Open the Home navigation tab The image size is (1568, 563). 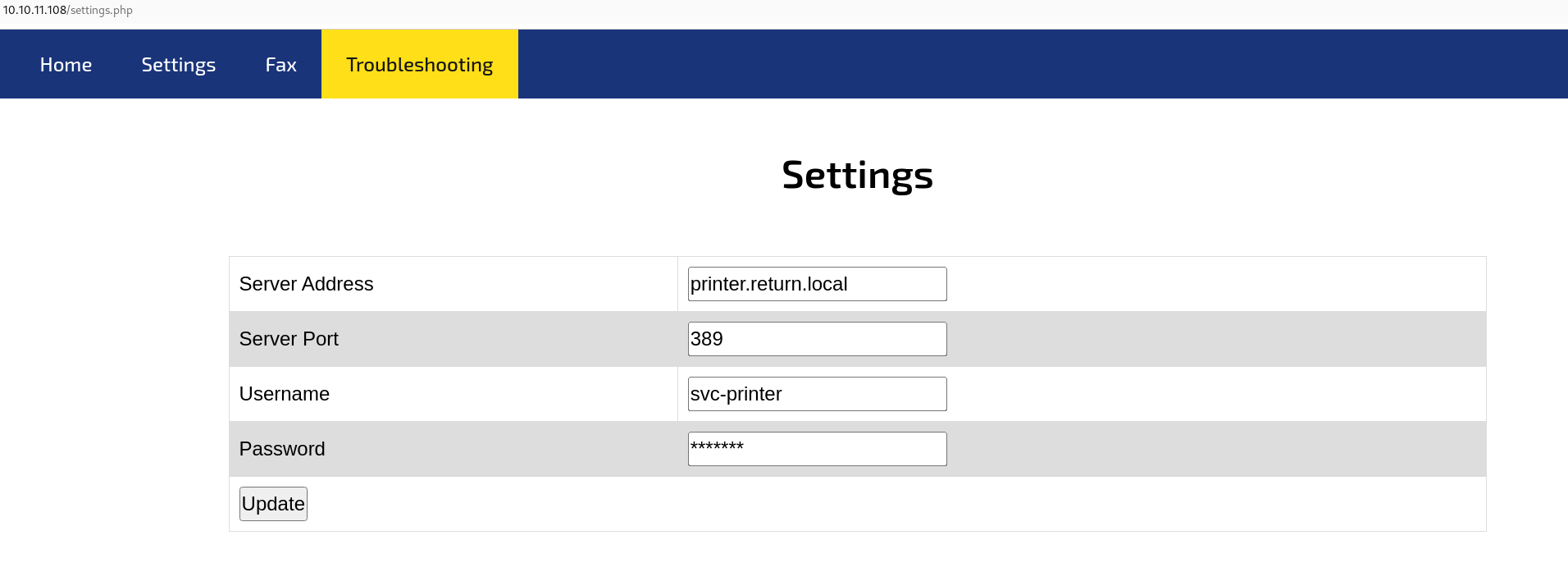click(66, 64)
